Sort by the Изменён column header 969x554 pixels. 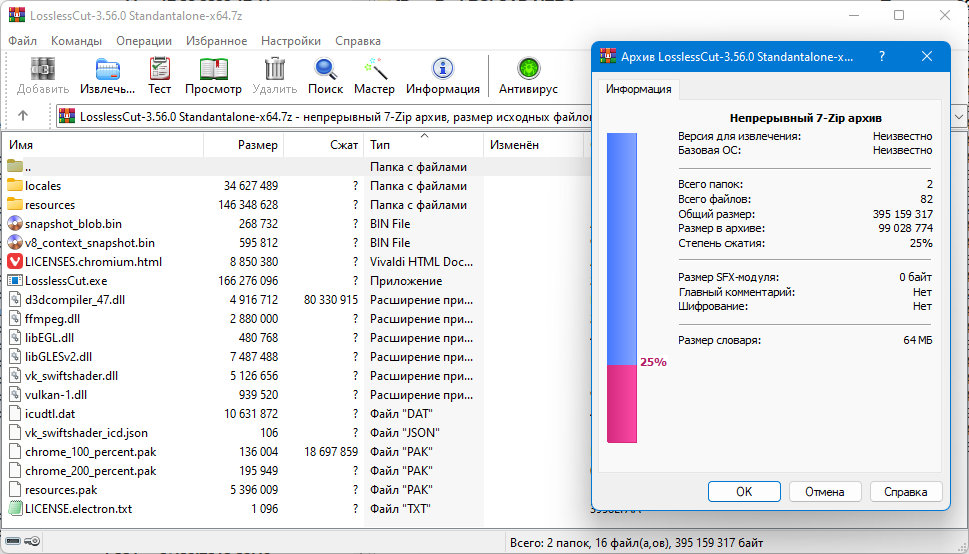click(x=533, y=145)
